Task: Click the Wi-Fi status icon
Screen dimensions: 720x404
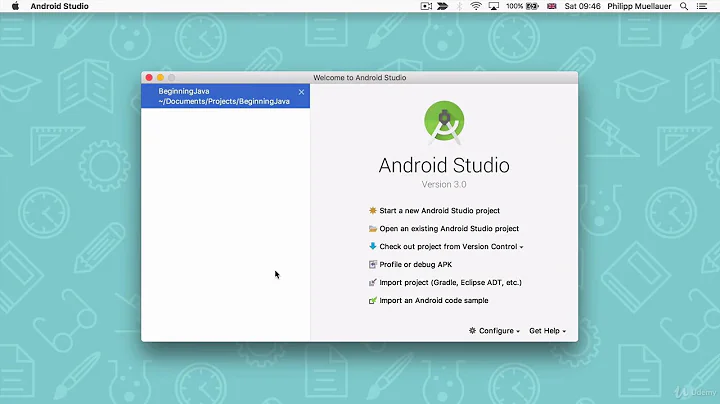Action: (476, 6)
